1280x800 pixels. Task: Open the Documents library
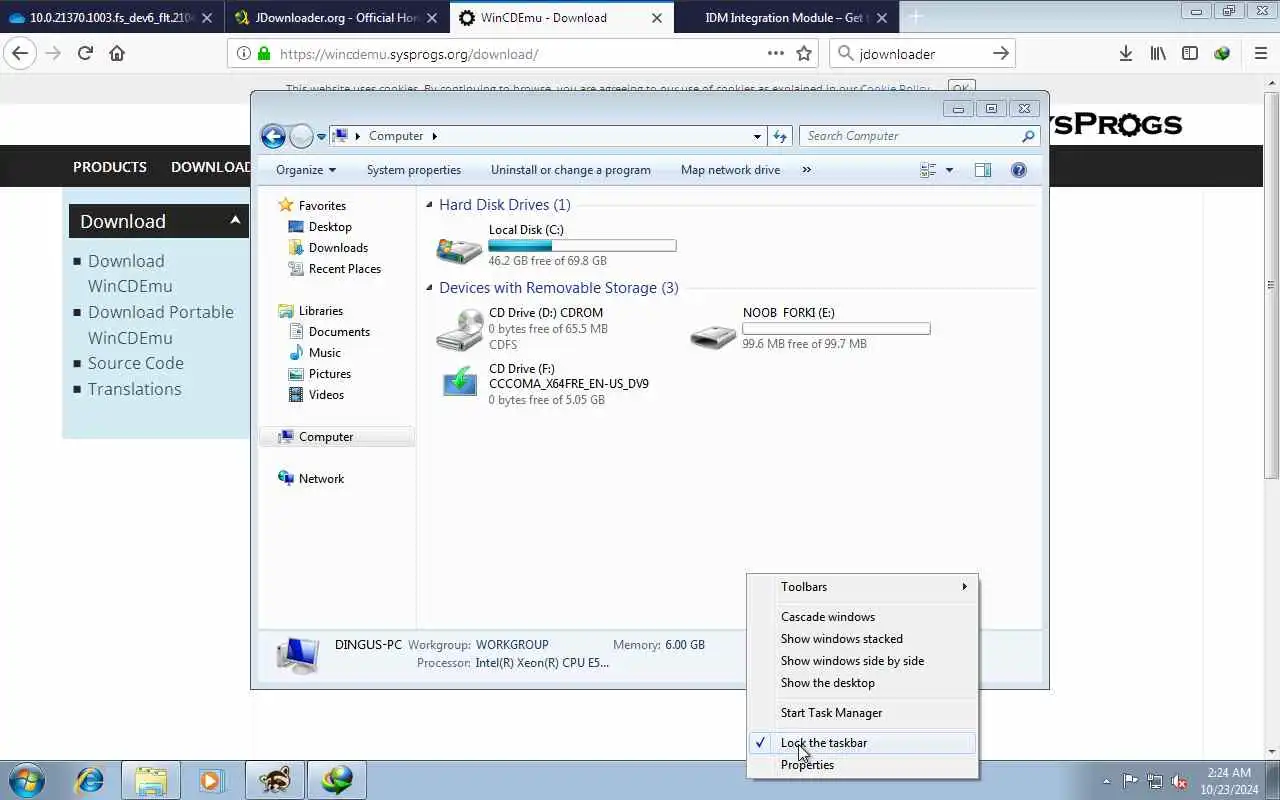(339, 332)
